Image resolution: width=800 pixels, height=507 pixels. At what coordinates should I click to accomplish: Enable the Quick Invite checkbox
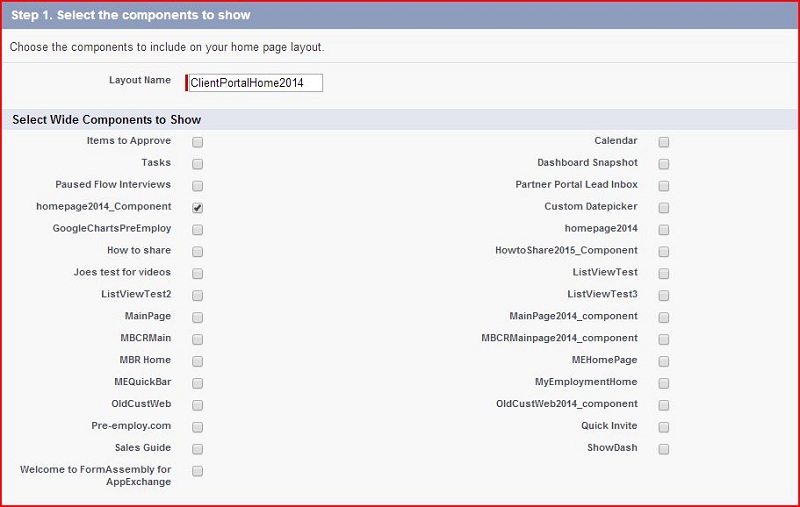coord(664,427)
